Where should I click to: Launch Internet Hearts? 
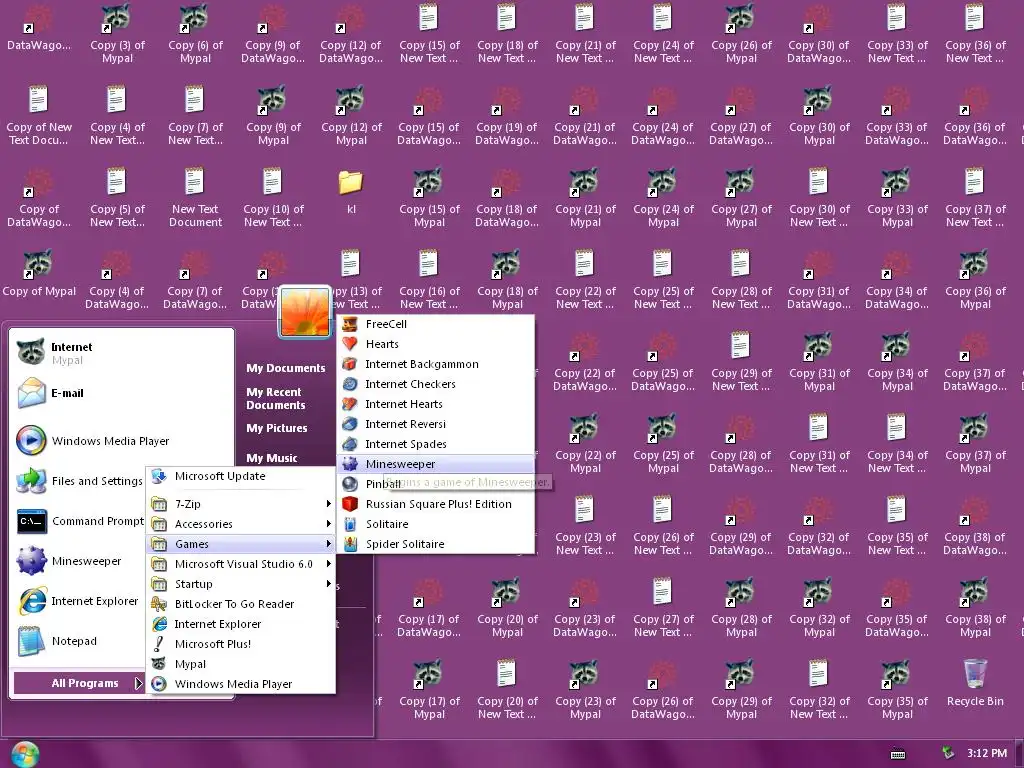coord(436,404)
